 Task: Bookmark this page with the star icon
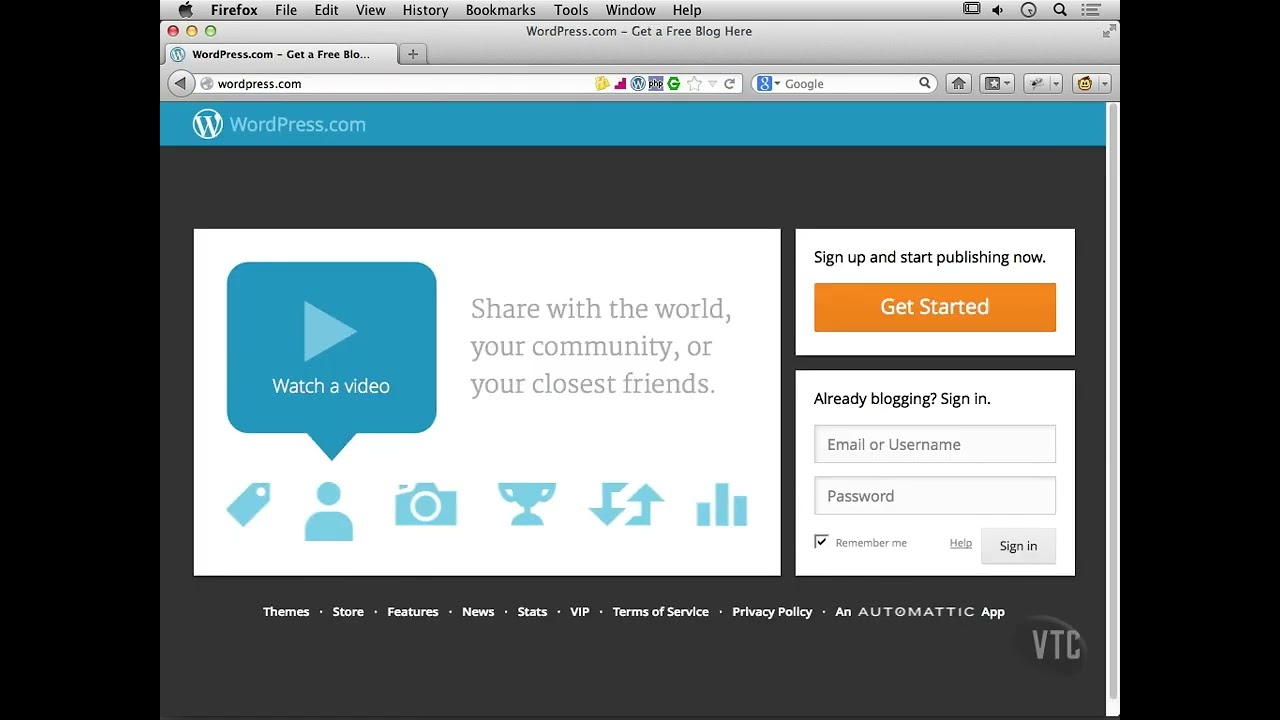694,84
